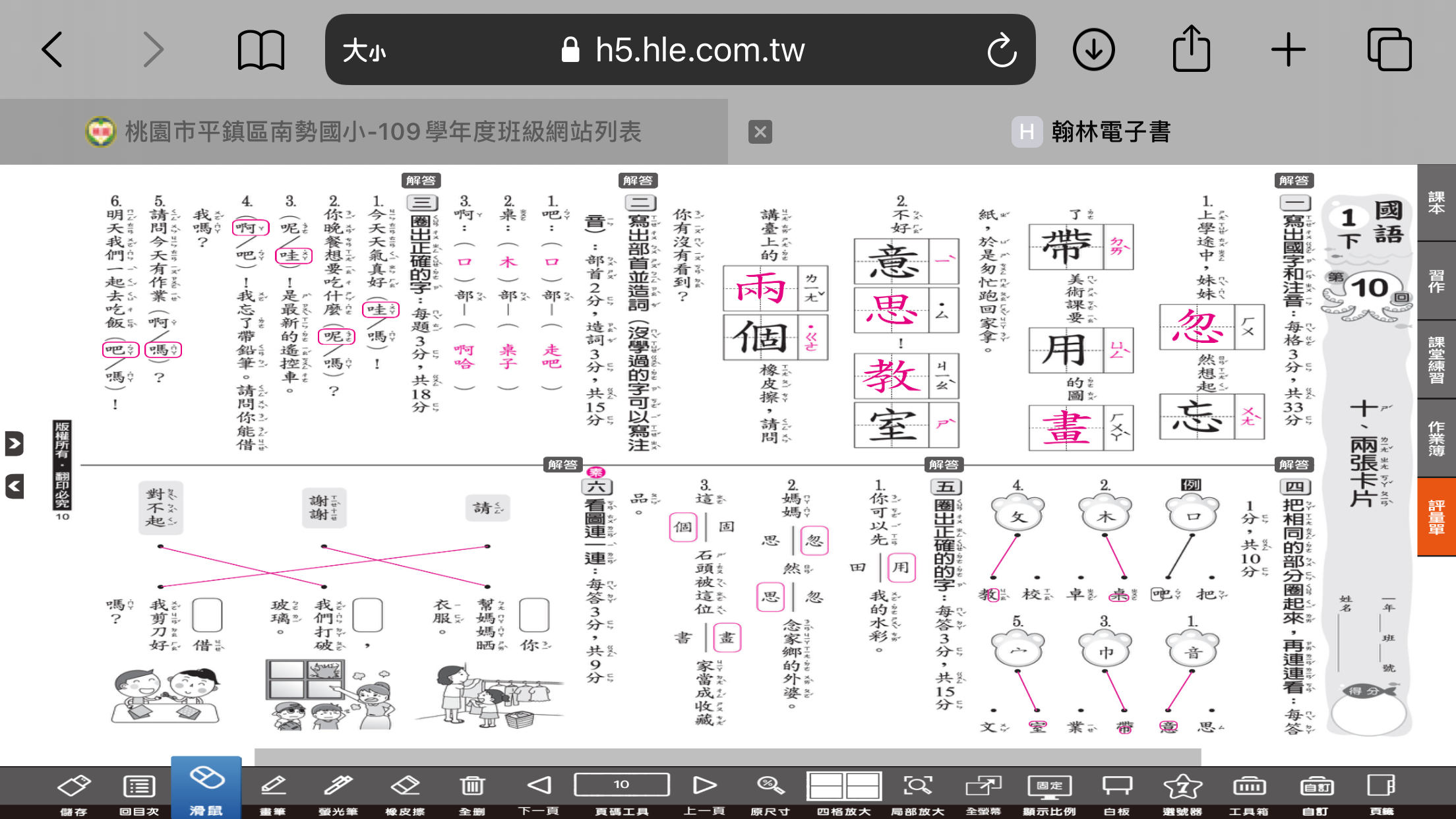Screen dimensions: 1456x819
Task: Select the orange 評量單 side tab
Action: (1436, 516)
